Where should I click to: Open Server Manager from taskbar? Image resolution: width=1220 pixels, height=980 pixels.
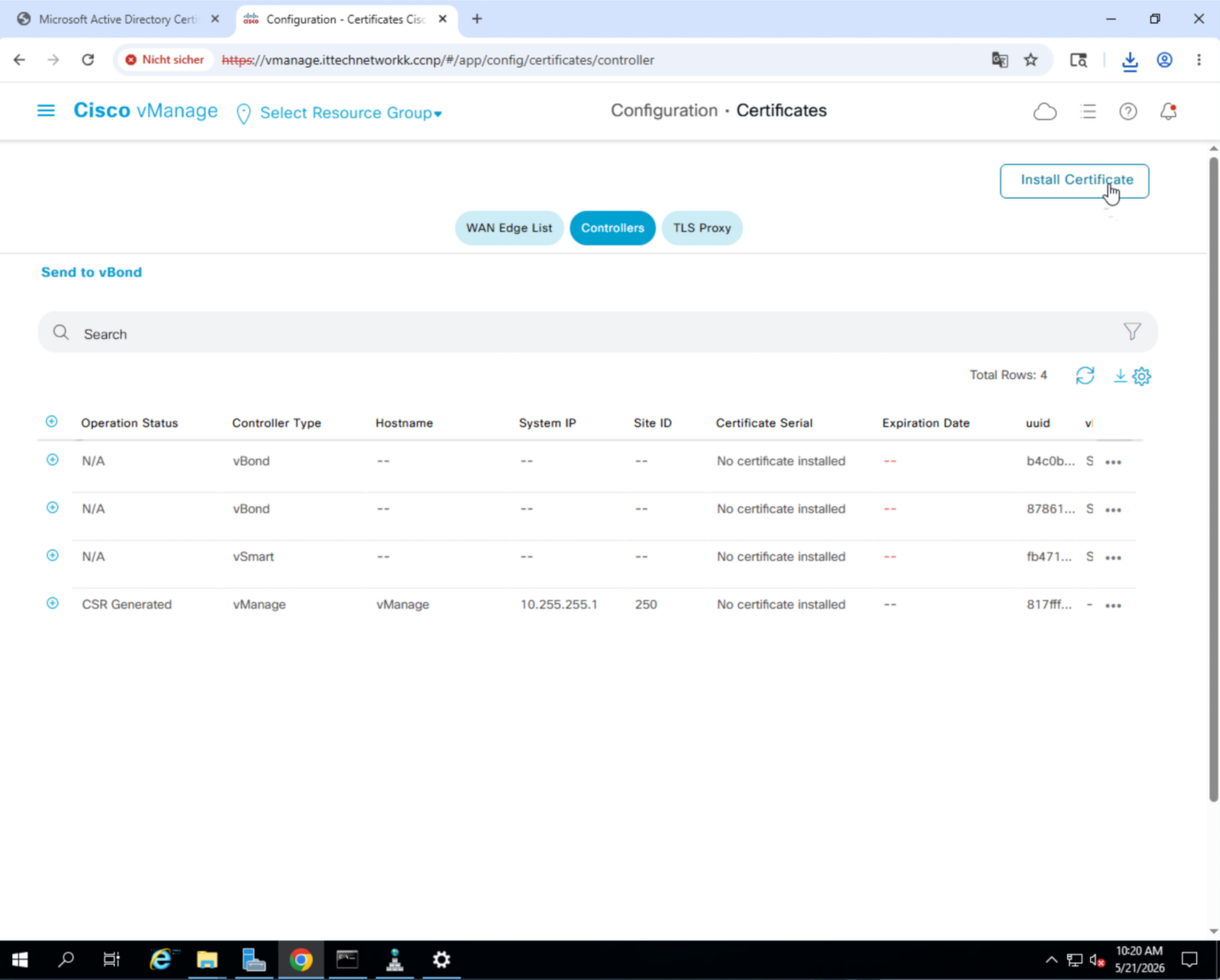(x=253, y=960)
